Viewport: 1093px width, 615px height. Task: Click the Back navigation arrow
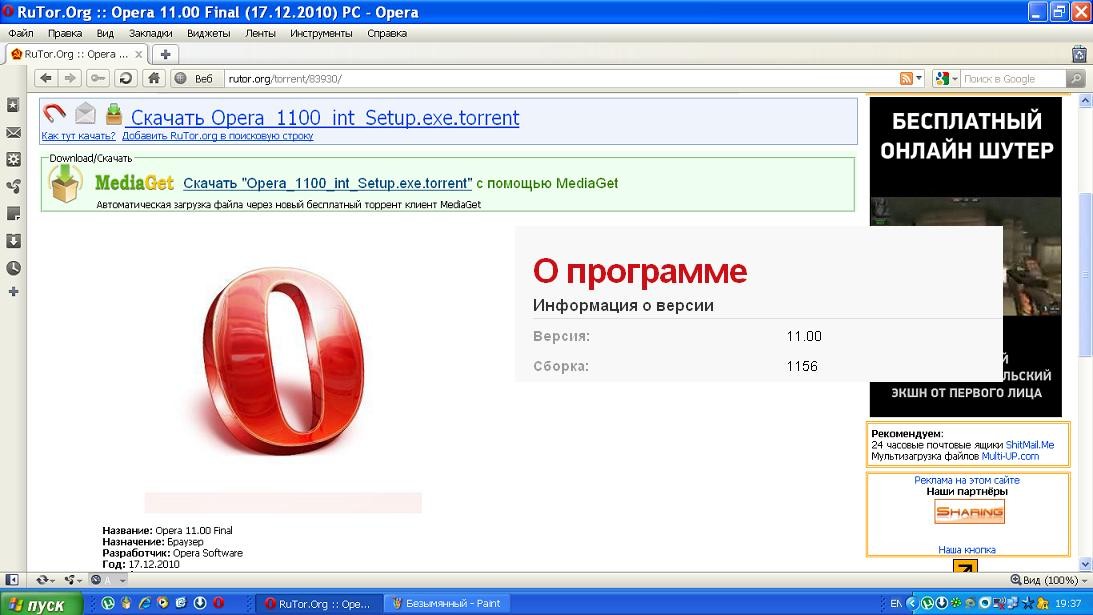[46, 78]
